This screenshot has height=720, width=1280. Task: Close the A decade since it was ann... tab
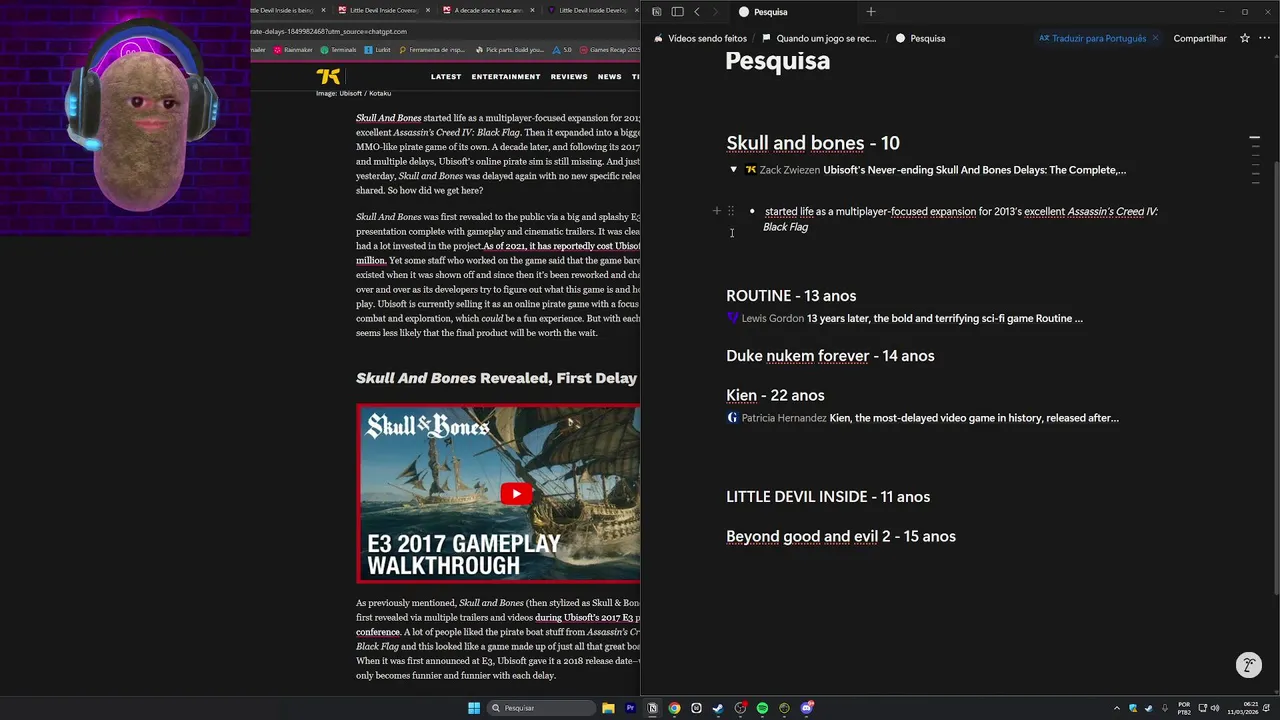click(x=532, y=10)
